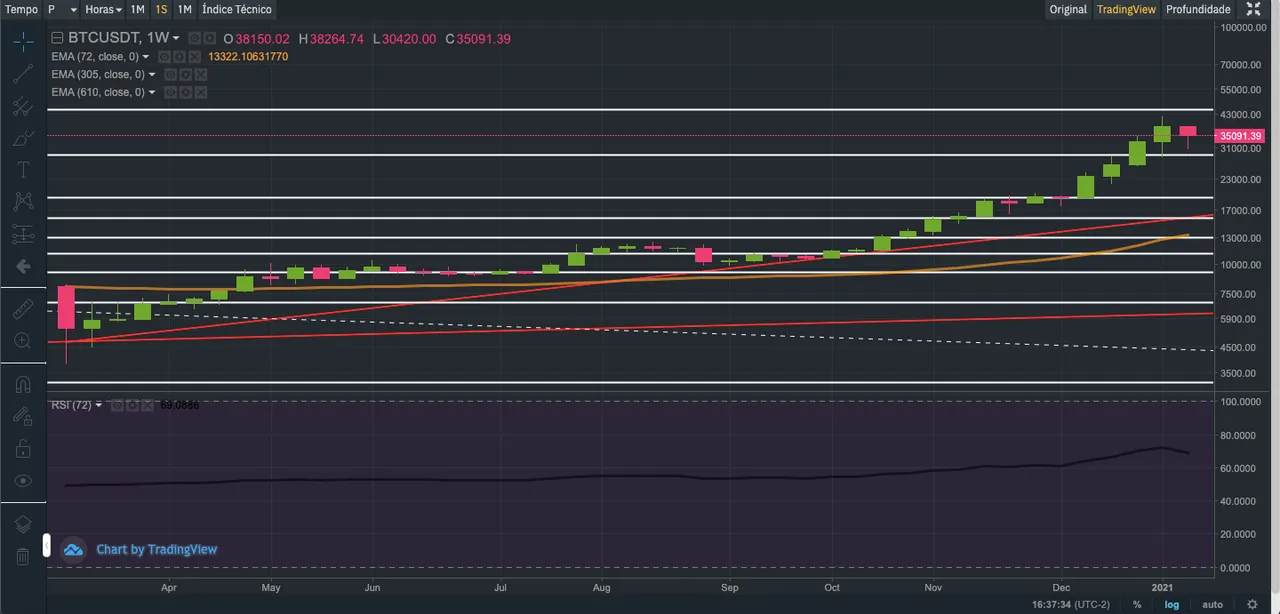Click the 2021 label on time axis
1280x614 pixels.
(x=1162, y=587)
